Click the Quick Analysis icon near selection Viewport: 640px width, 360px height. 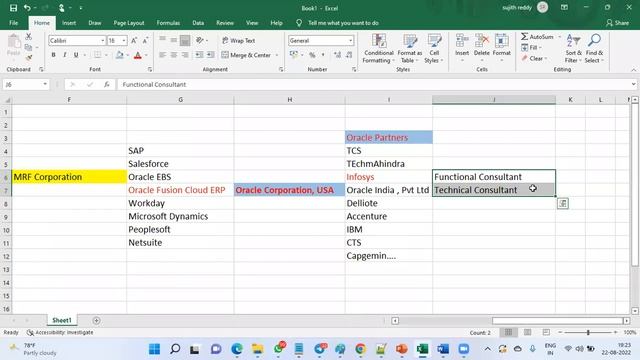[x=563, y=203]
